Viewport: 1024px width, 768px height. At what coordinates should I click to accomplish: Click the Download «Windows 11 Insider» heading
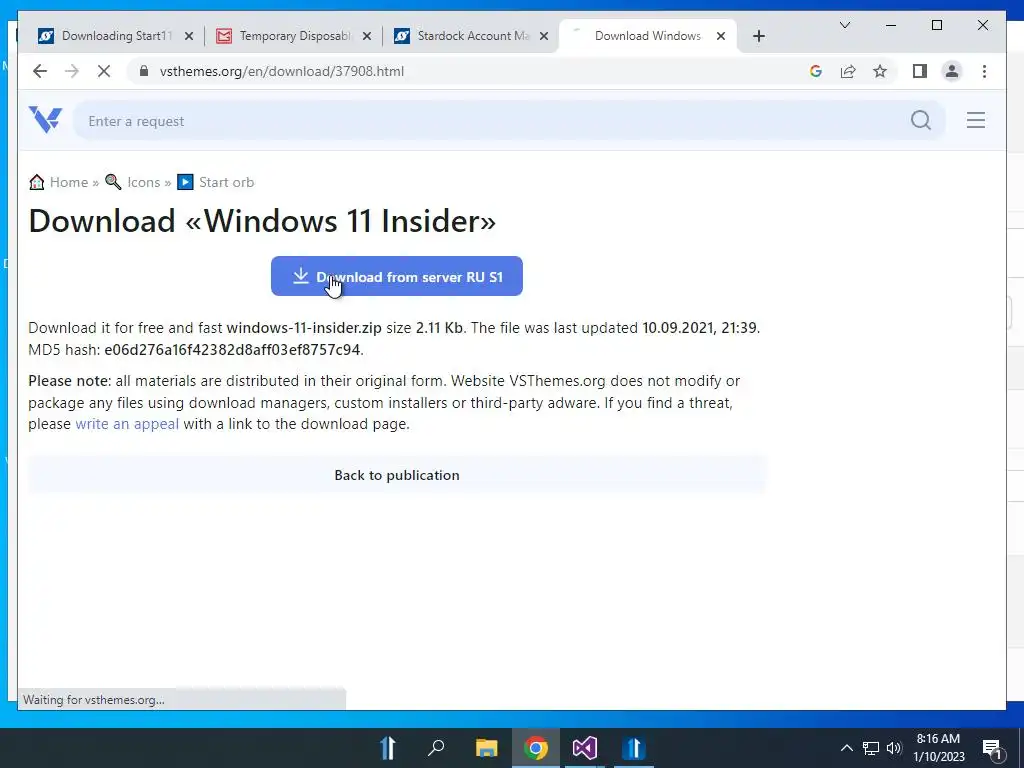click(262, 221)
